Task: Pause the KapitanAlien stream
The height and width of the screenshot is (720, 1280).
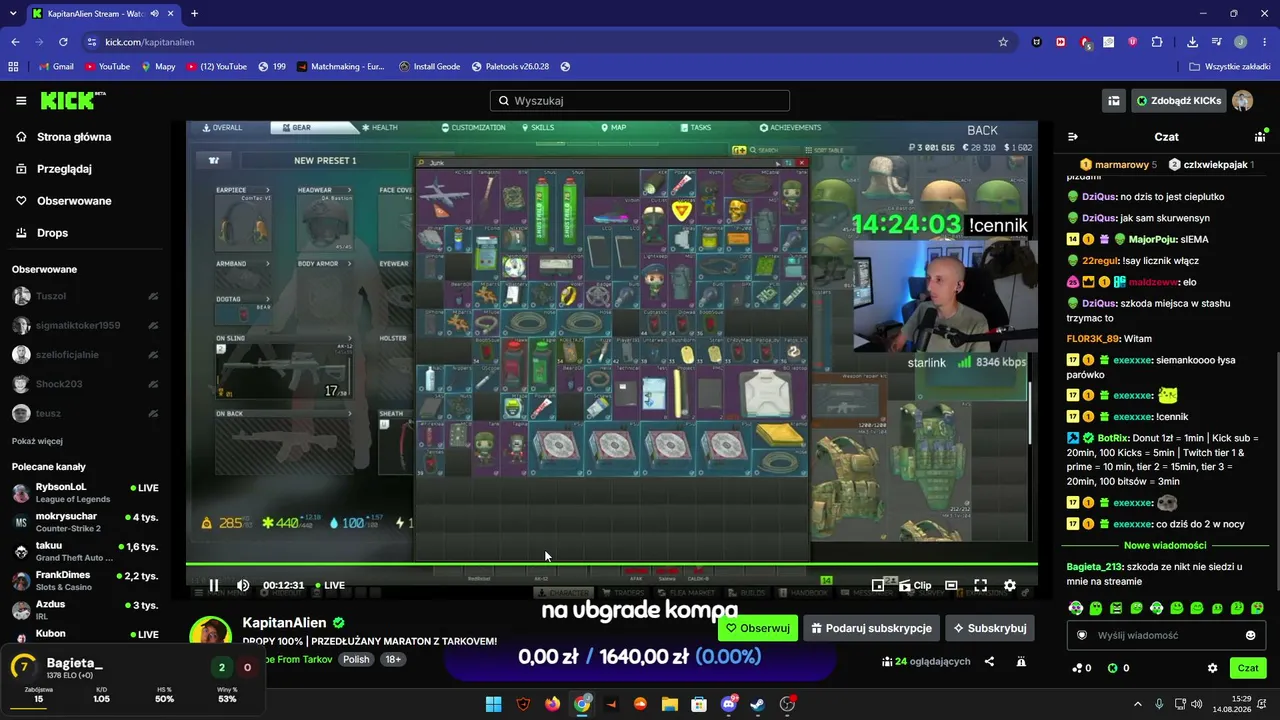Action: [213, 585]
